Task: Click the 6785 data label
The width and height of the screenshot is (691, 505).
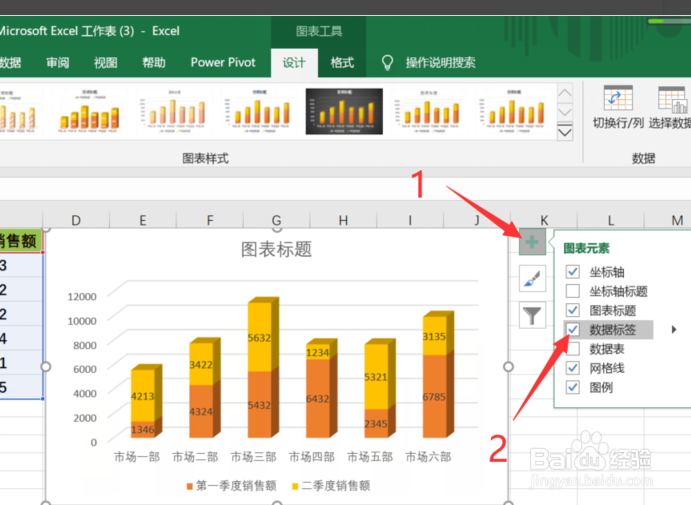Action: click(x=434, y=397)
